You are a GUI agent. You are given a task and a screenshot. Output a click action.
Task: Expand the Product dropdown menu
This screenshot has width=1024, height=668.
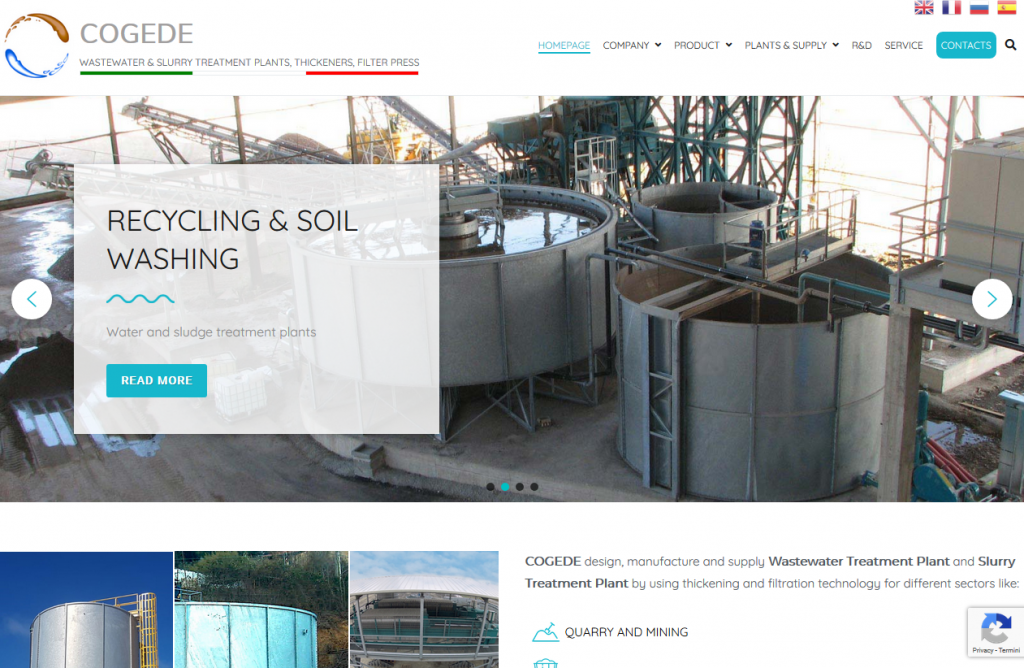pyautogui.click(x=703, y=45)
